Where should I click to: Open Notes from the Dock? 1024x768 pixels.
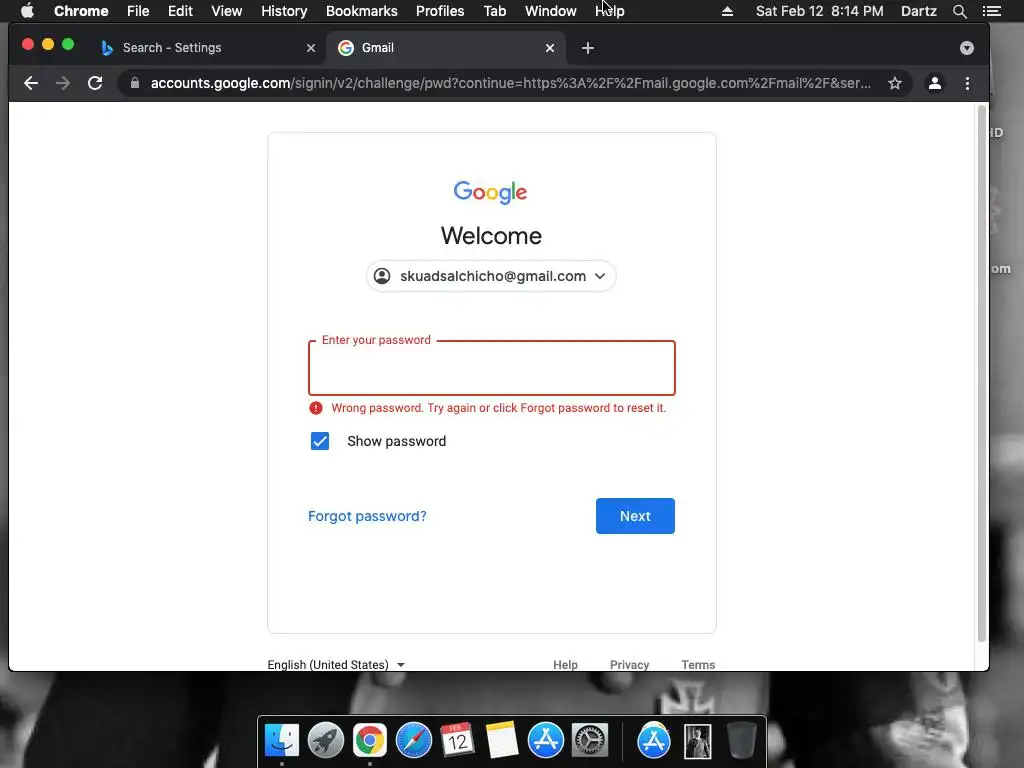[502, 741]
